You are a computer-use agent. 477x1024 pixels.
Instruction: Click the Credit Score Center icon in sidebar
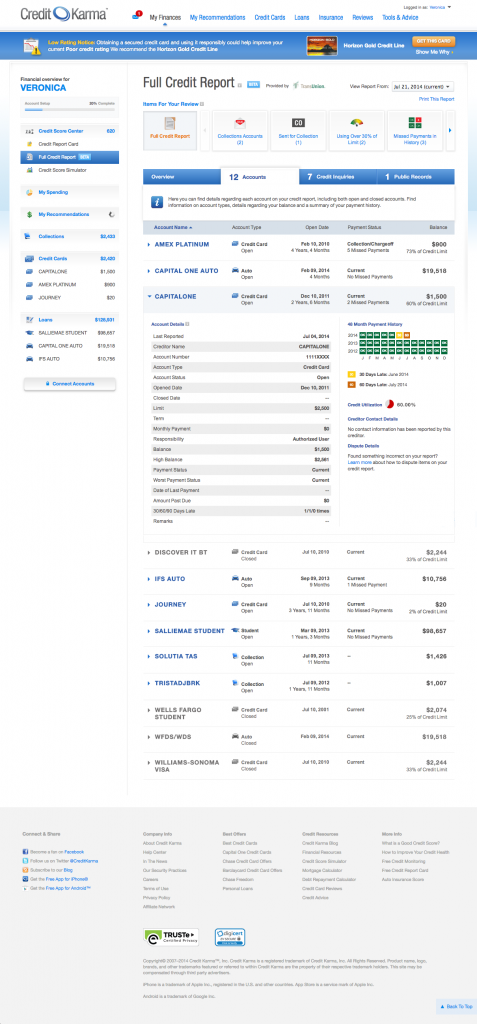pyautogui.click(x=29, y=131)
